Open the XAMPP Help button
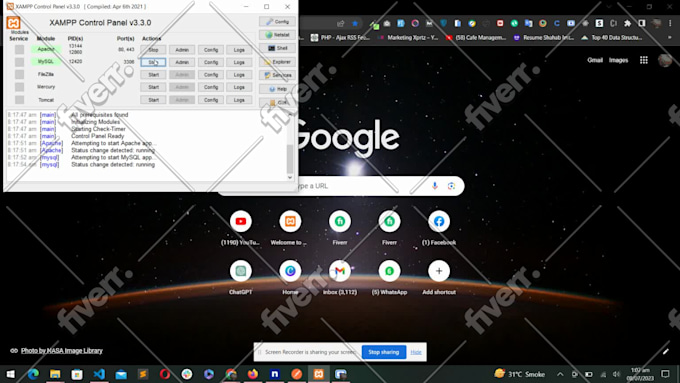This screenshot has width=680, height=383. point(278,89)
